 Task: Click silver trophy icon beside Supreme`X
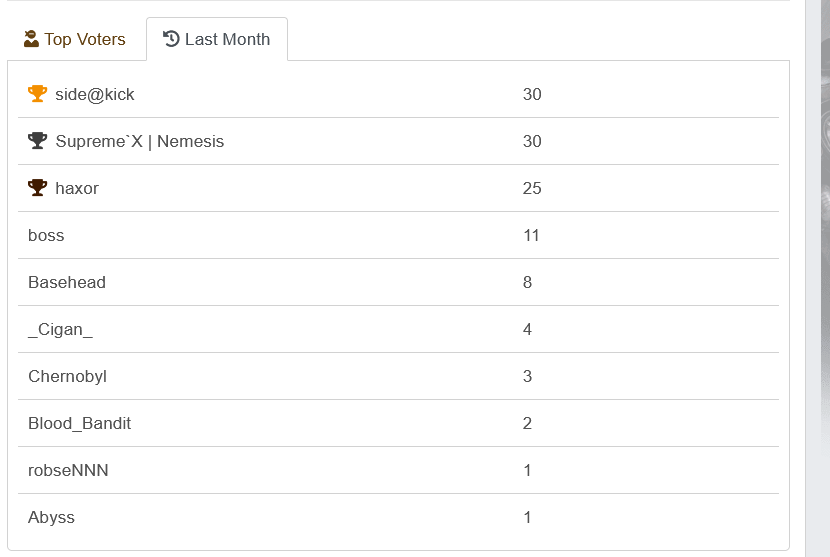point(37,141)
